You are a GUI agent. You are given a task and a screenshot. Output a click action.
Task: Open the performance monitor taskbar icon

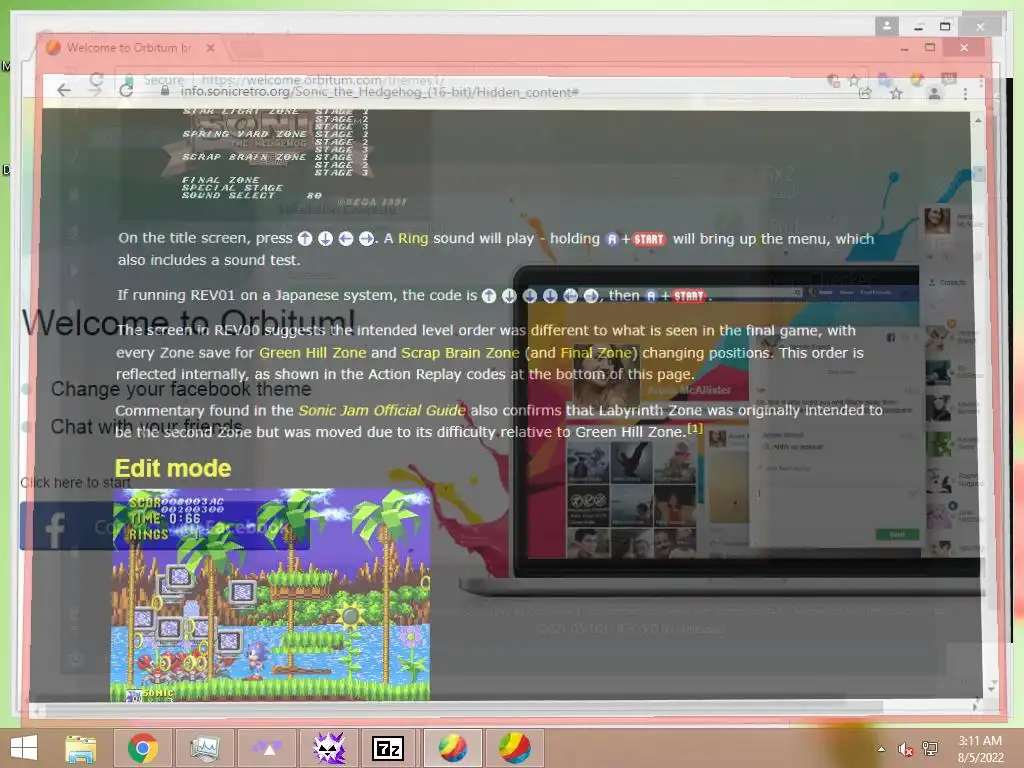click(204, 748)
